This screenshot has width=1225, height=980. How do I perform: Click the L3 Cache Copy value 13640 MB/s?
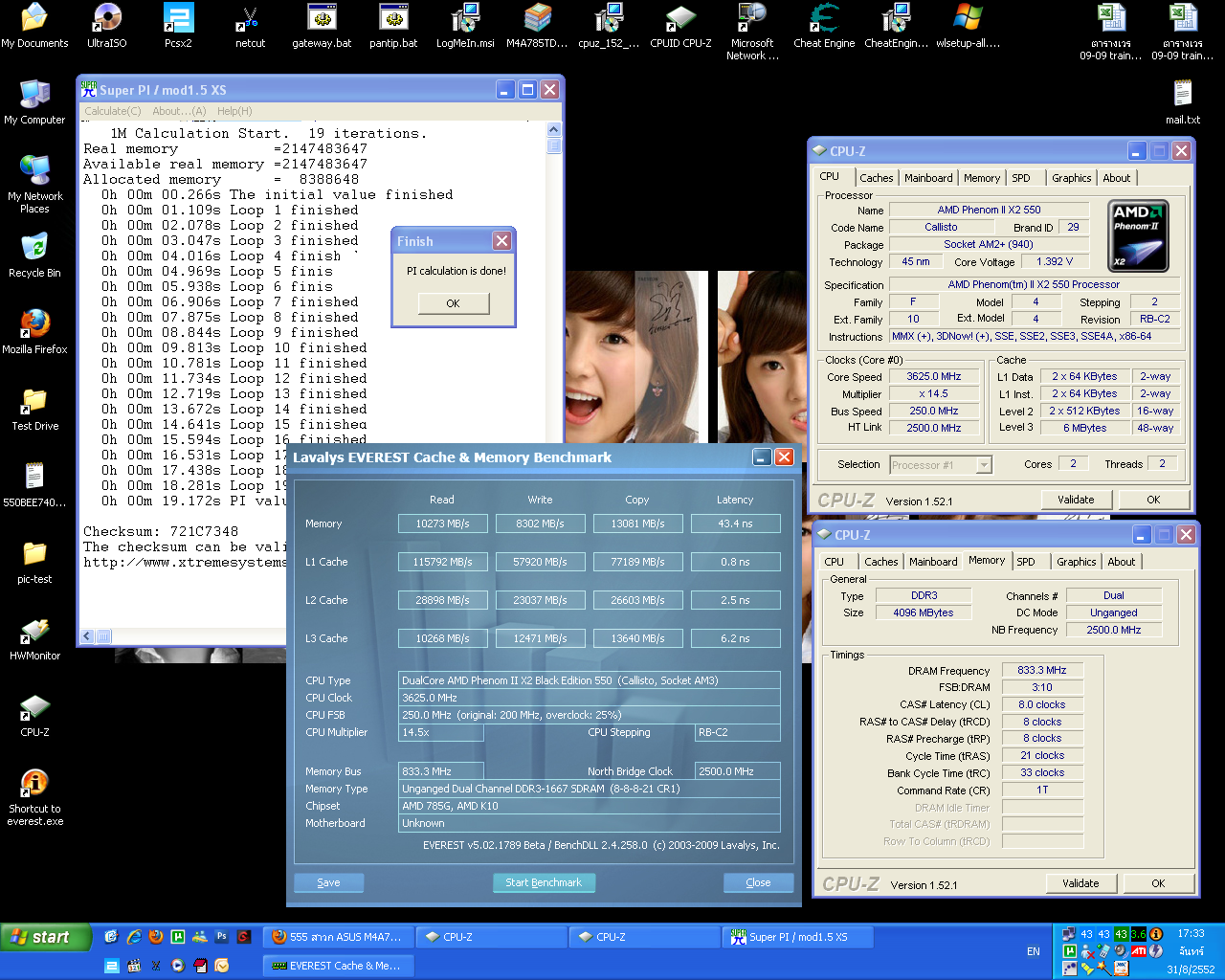(637, 638)
